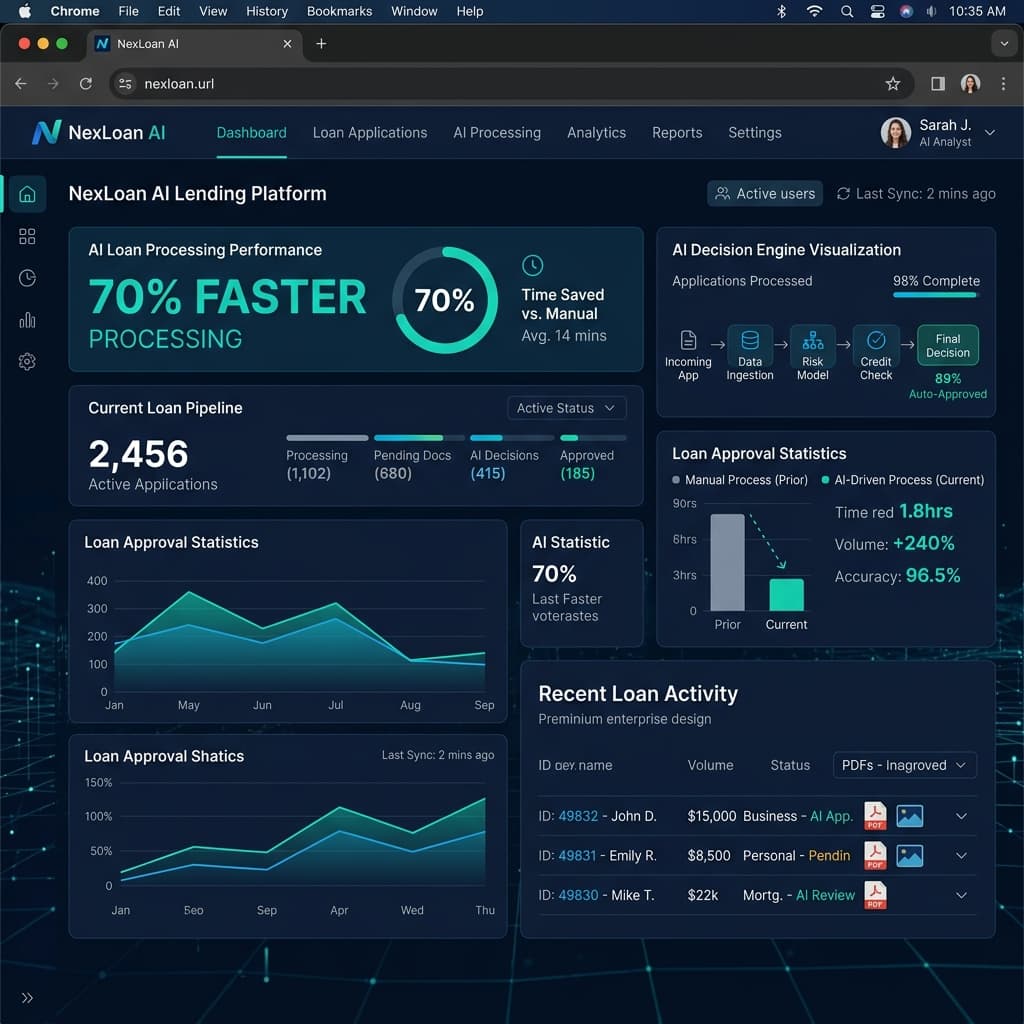Click the Credit Check step icon

(876, 341)
